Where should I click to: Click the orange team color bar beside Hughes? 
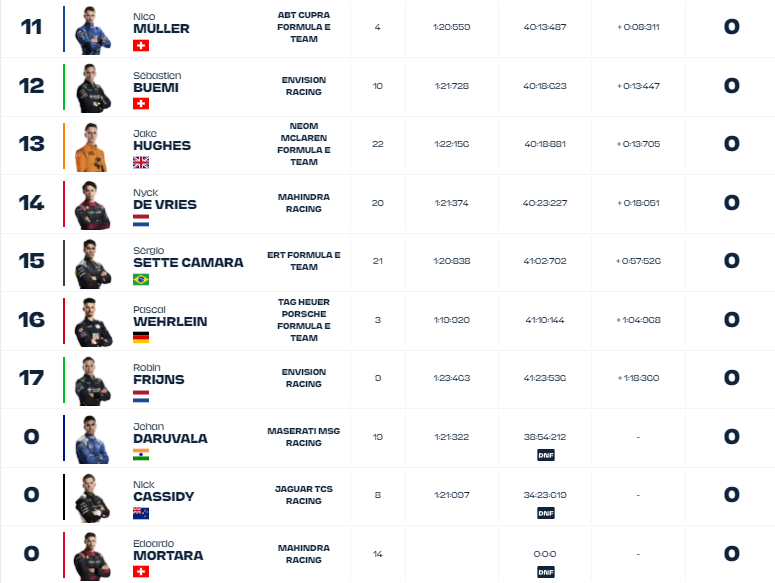click(x=64, y=146)
